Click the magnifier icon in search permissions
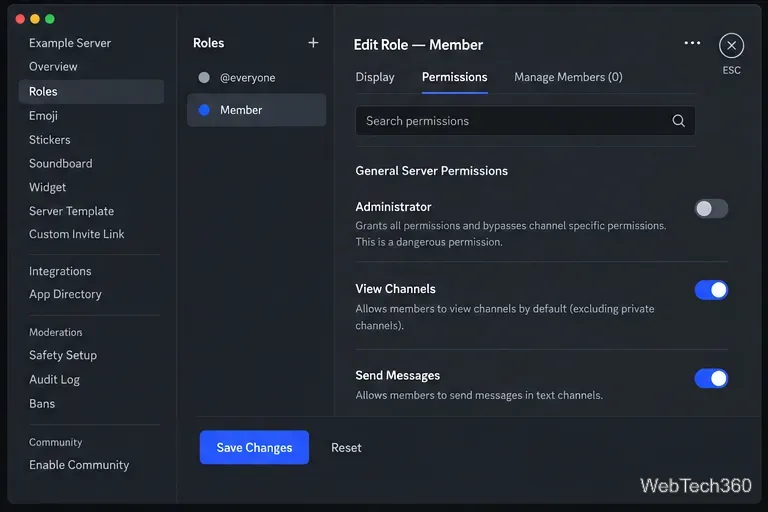This screenshot has height=512, width=768. point(678,121)
